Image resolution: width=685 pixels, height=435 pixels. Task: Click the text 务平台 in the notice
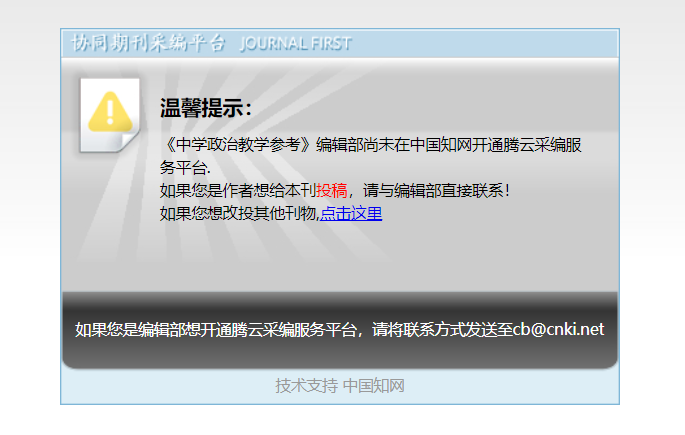click(x=183, y=168)
